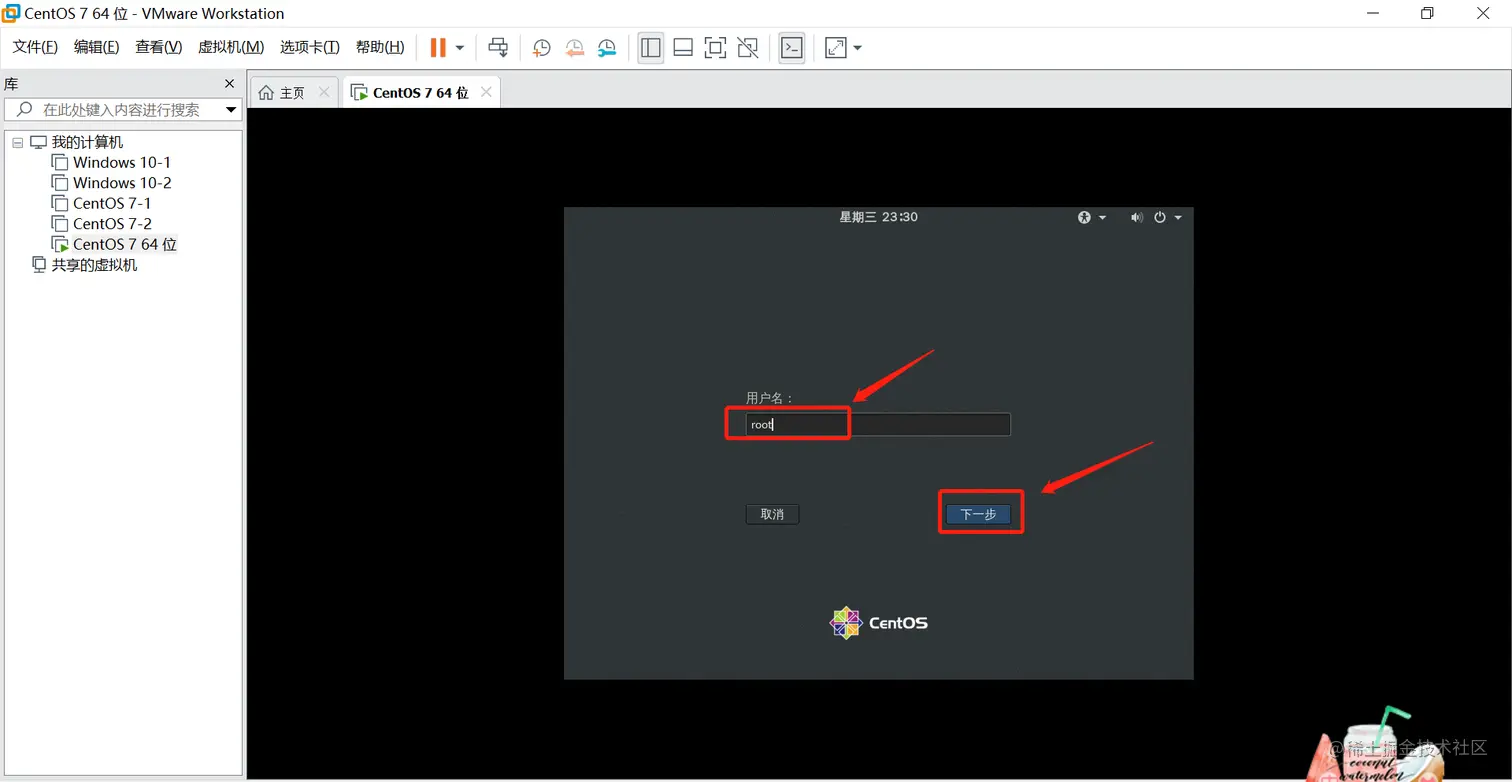Toggle the thumbnail bar view icon

tap(683, 47)
